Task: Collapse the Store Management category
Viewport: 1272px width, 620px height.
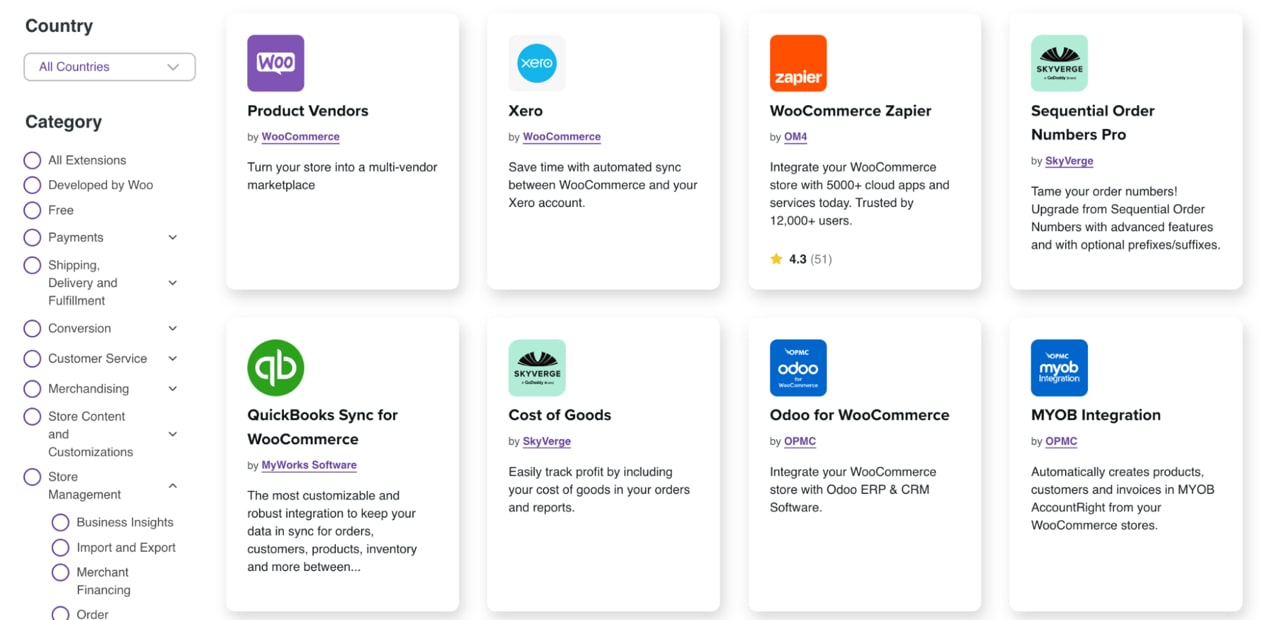Action: [x=172, y=486]
